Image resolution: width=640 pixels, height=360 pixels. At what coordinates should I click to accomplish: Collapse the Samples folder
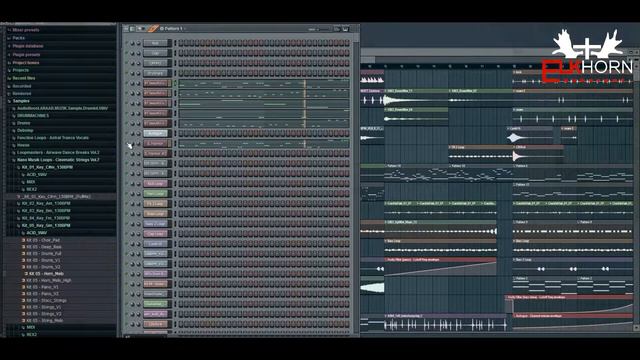9,101
